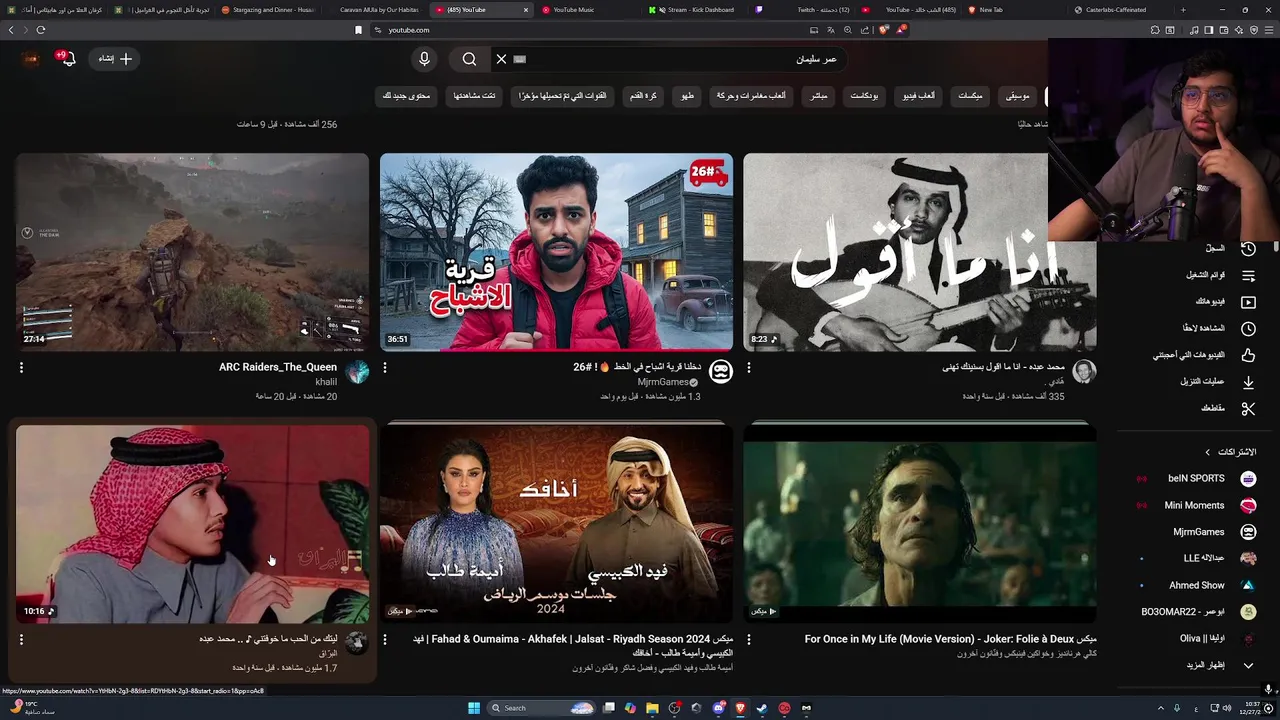Select the بودكاست podcast chip
This screenshot has width=1280, height=720.
point(863,96)
